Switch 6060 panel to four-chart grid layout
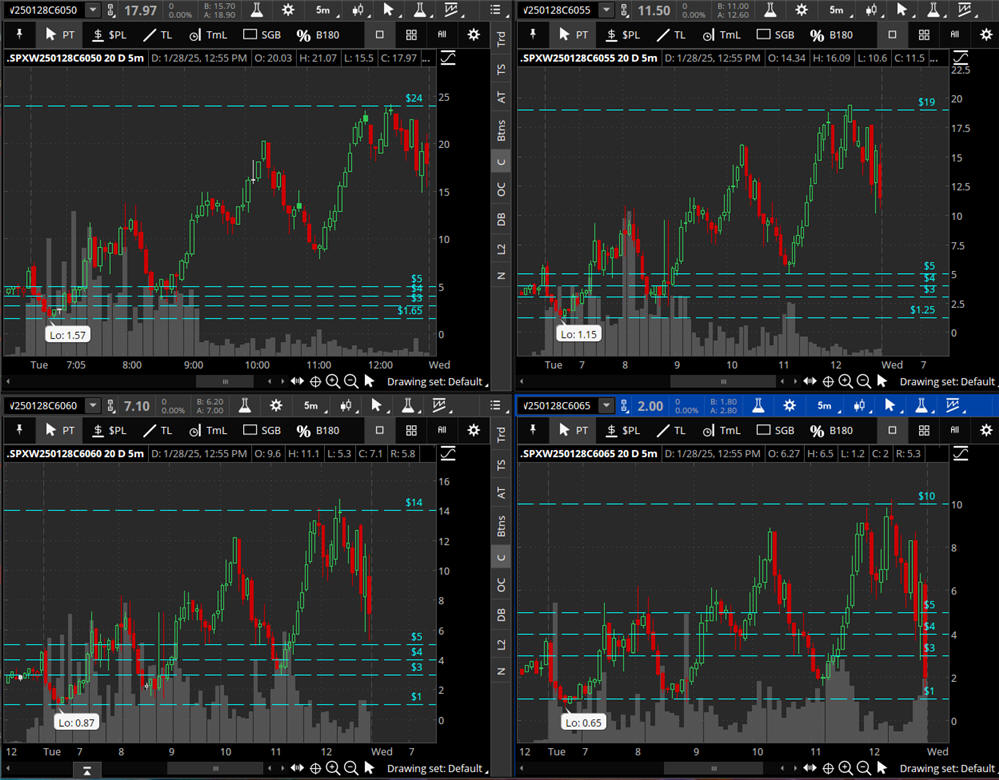Screen dimensions: 999x780 point(412,430)
